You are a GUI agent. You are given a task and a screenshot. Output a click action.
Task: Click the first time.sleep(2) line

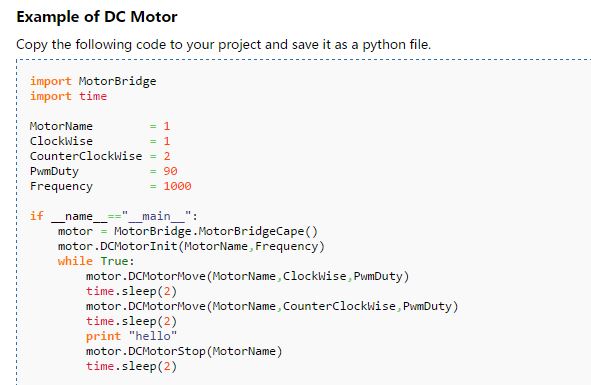132,291
